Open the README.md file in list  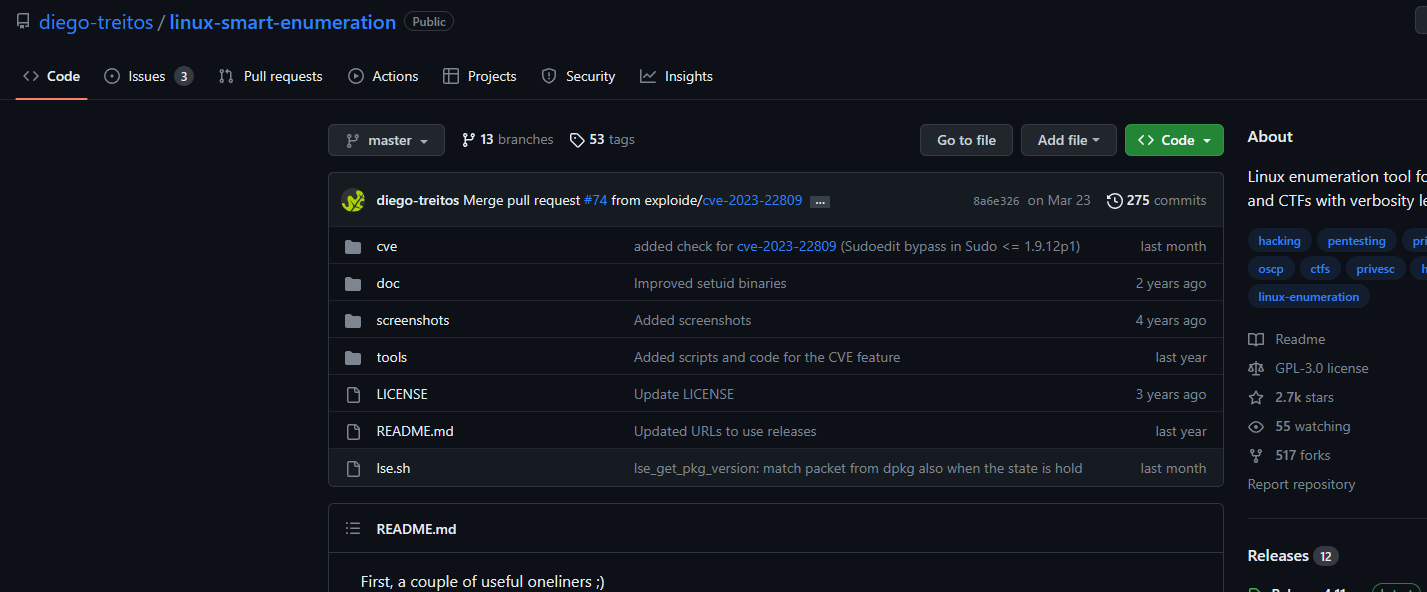point(415,431)
